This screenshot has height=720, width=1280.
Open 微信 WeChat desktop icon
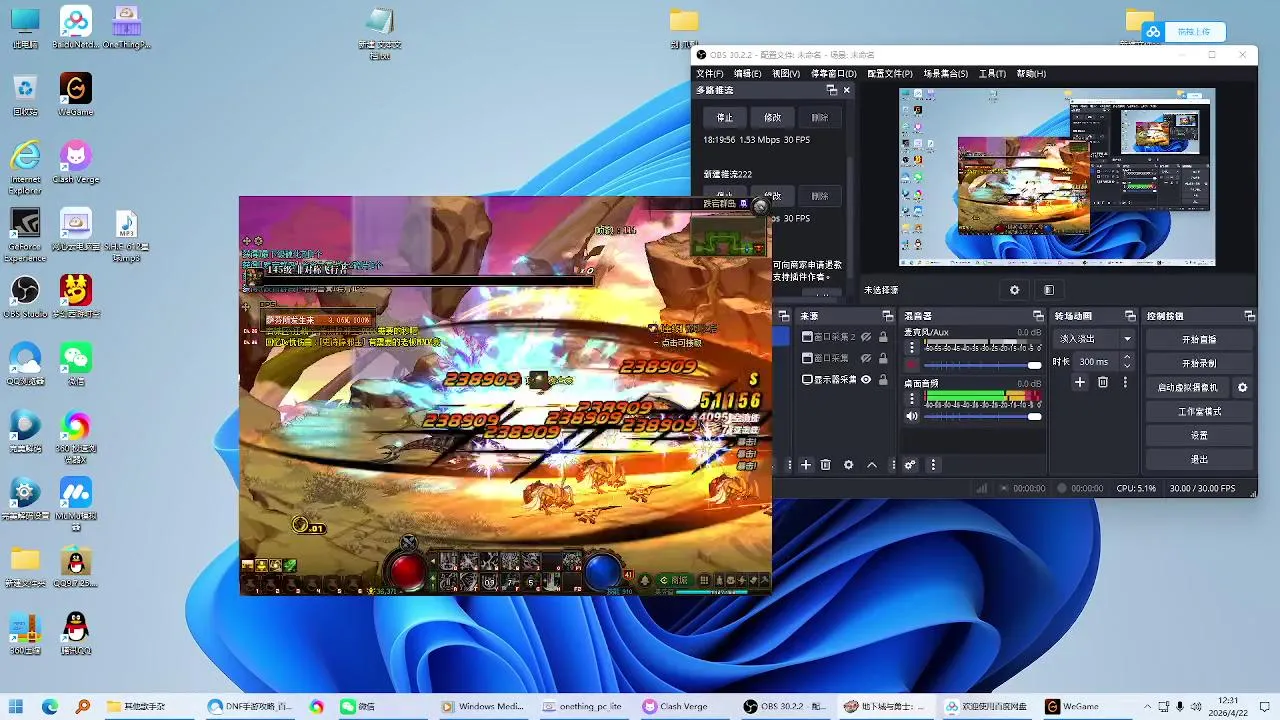75,365
